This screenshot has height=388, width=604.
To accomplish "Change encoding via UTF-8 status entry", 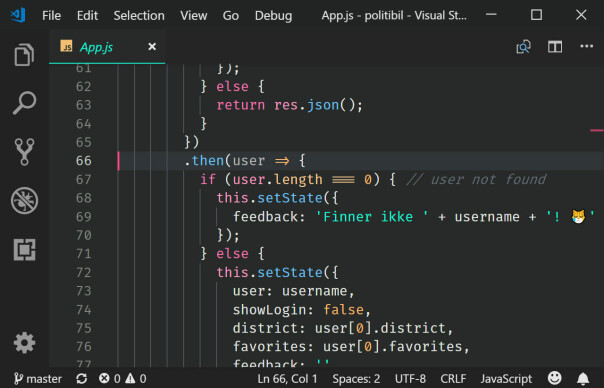I will click(410, 379).
